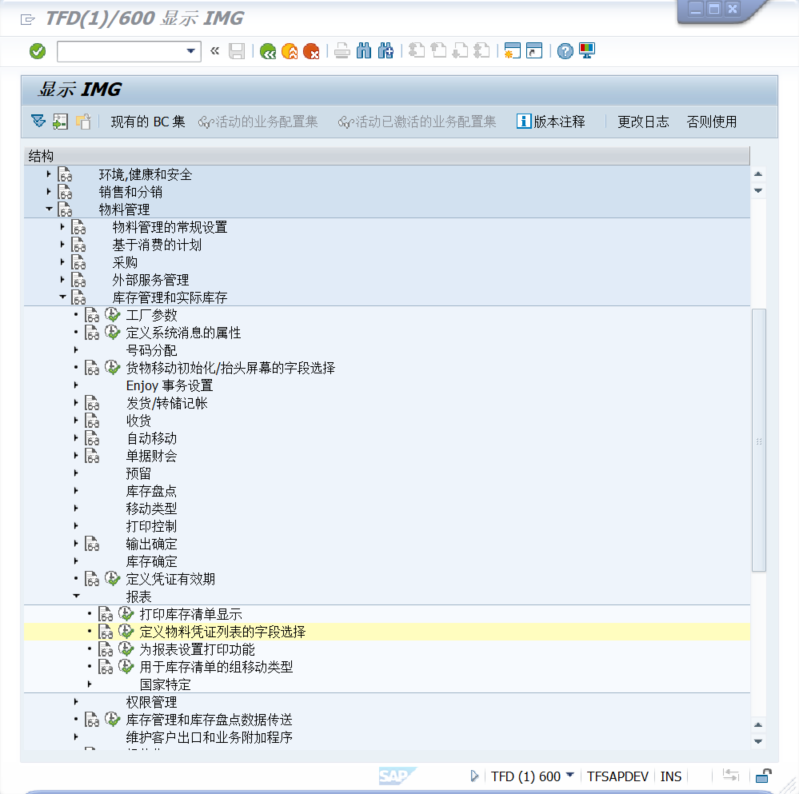The height and width of the screenshot is (794, 799).
Task: Click the yellow Exit icon in toolbar
Action: click(290, 51)
